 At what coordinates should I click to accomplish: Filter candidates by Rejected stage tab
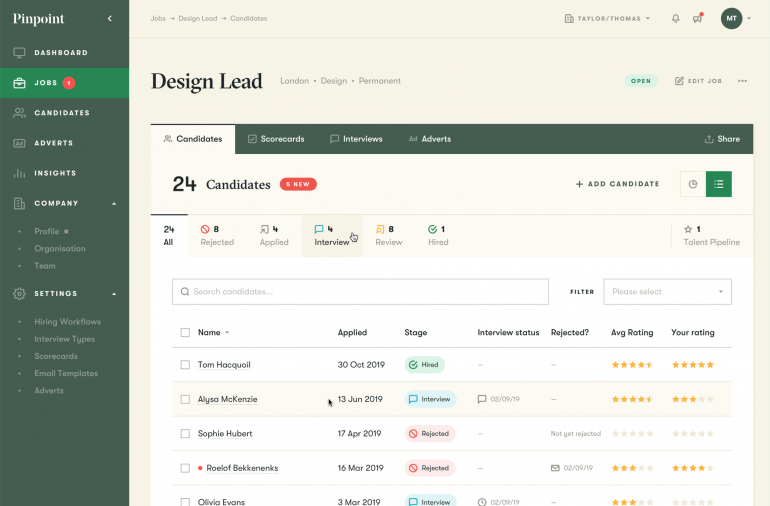point(216,235)
